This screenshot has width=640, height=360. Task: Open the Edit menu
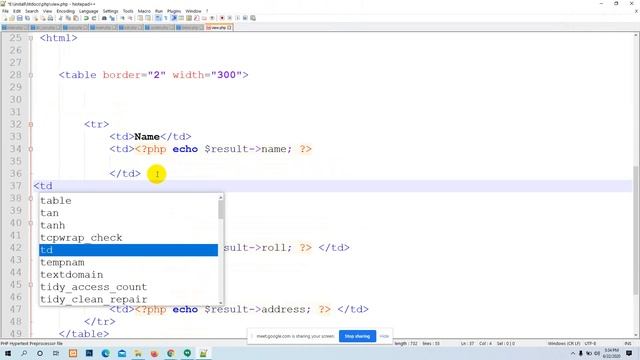click(17, 11)
